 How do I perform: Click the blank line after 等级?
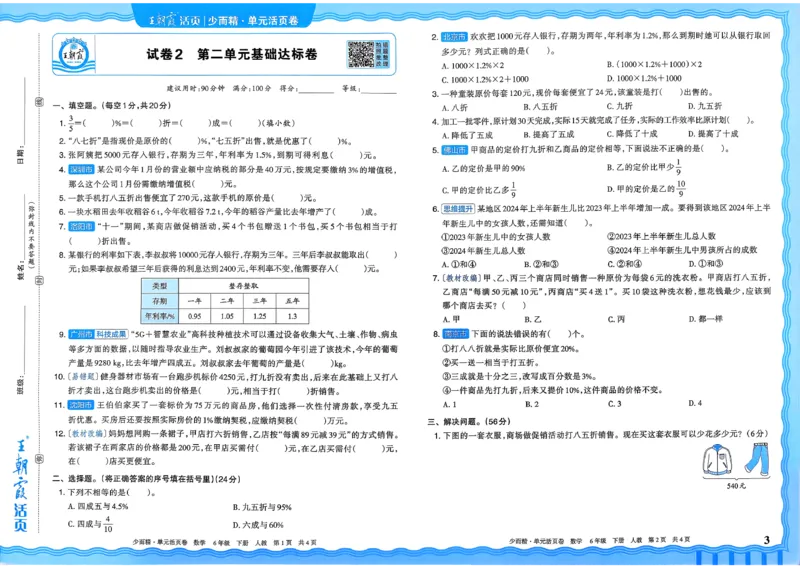[379, 90]
